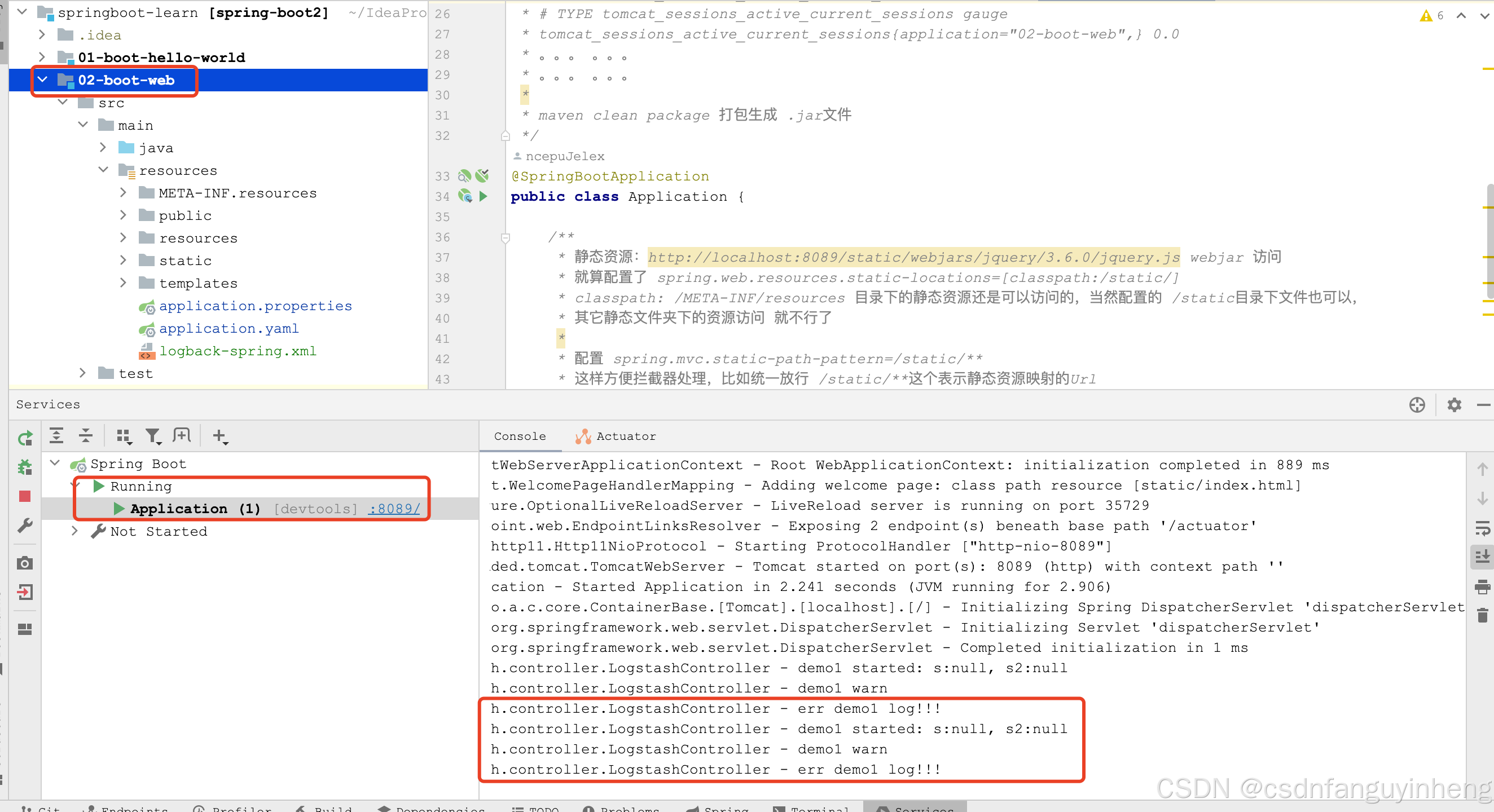The width and height of the screenshot is (1494, 812).
Task: Expand the Not Started services node
Action: tap(74, 531)
